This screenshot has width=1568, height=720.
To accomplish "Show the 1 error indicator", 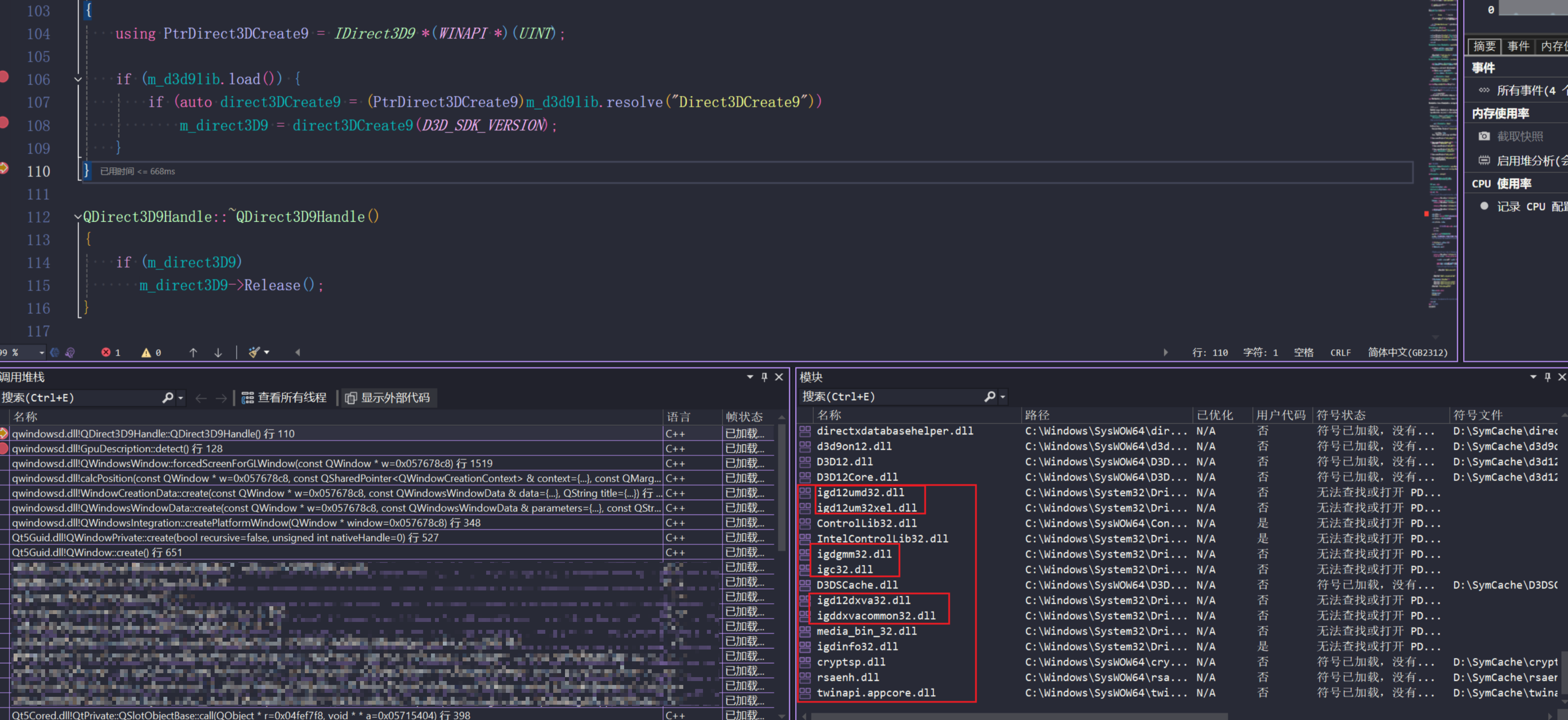I will click(111, 352).
